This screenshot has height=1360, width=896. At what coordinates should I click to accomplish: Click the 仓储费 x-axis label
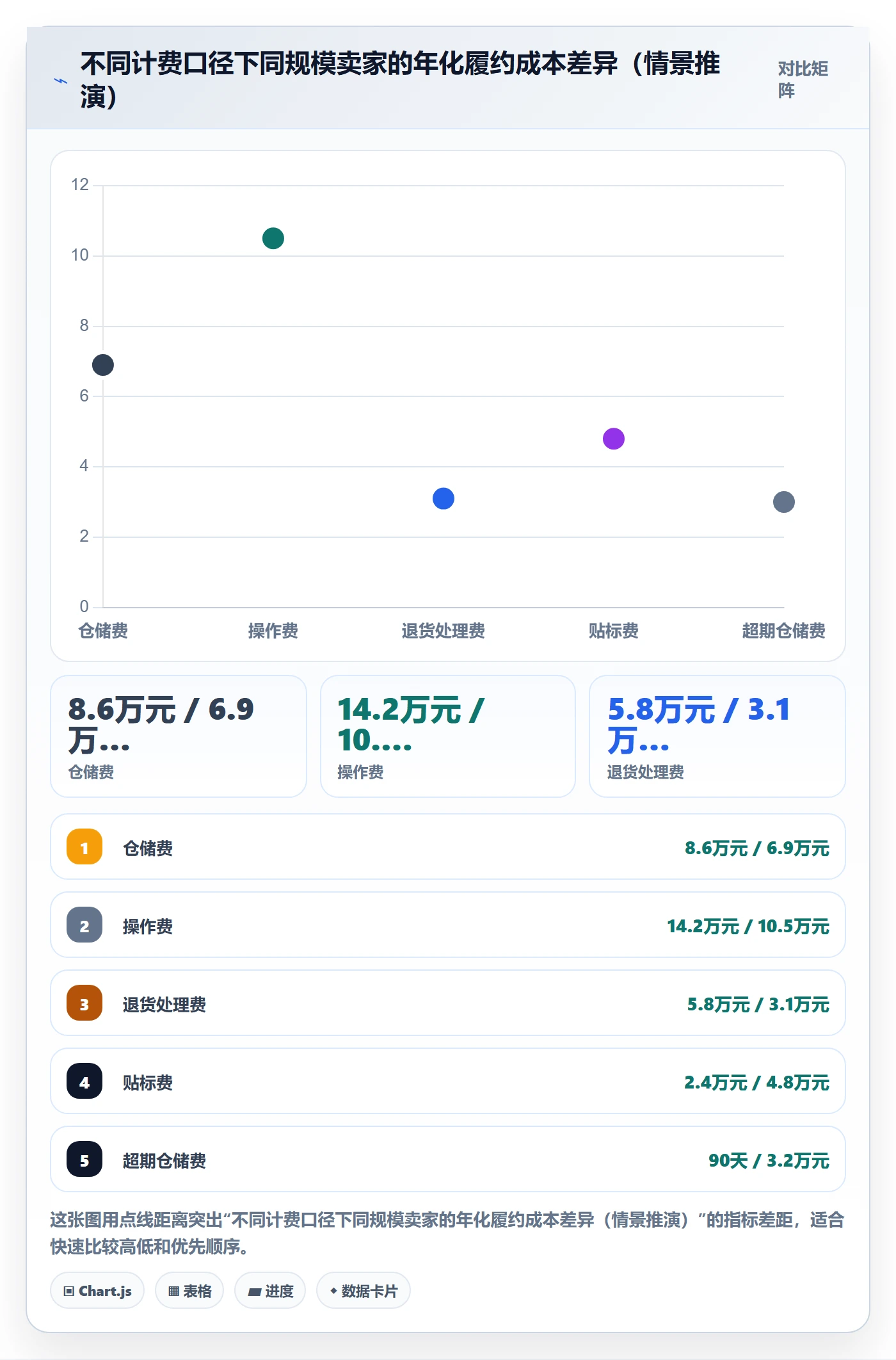point(103,631)
